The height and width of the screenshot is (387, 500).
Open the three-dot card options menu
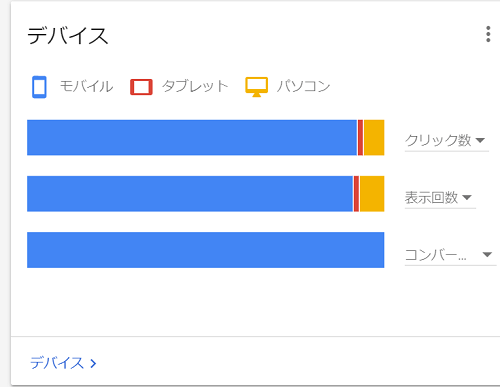[488, 34]
